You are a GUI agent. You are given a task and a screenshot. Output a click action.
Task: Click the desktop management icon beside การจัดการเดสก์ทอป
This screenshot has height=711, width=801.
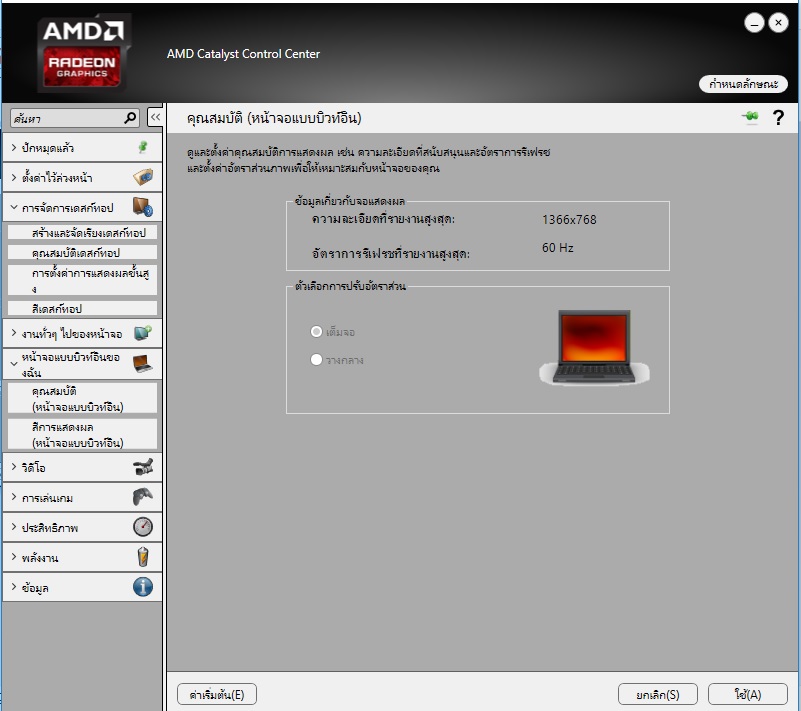tap(143, 207)
